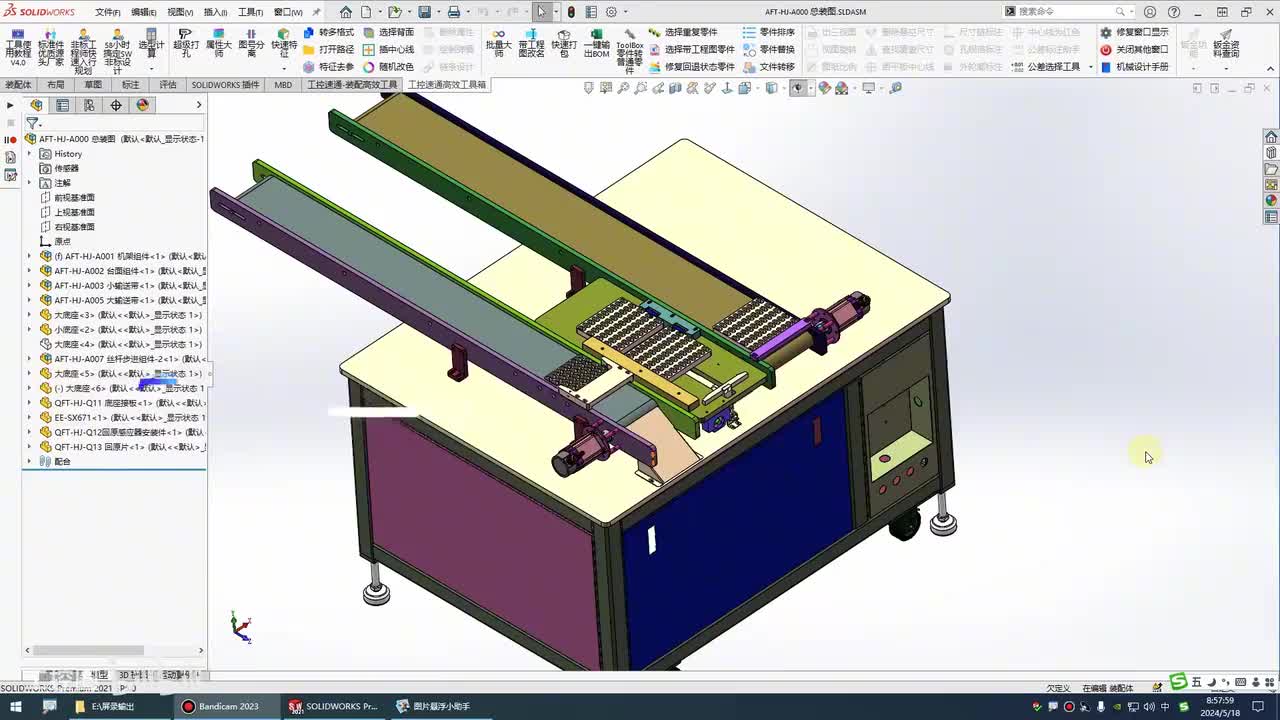Switch to the 评估 ribbon tab
Viewport: 1280px width, 720px height.
click(168, 85)
